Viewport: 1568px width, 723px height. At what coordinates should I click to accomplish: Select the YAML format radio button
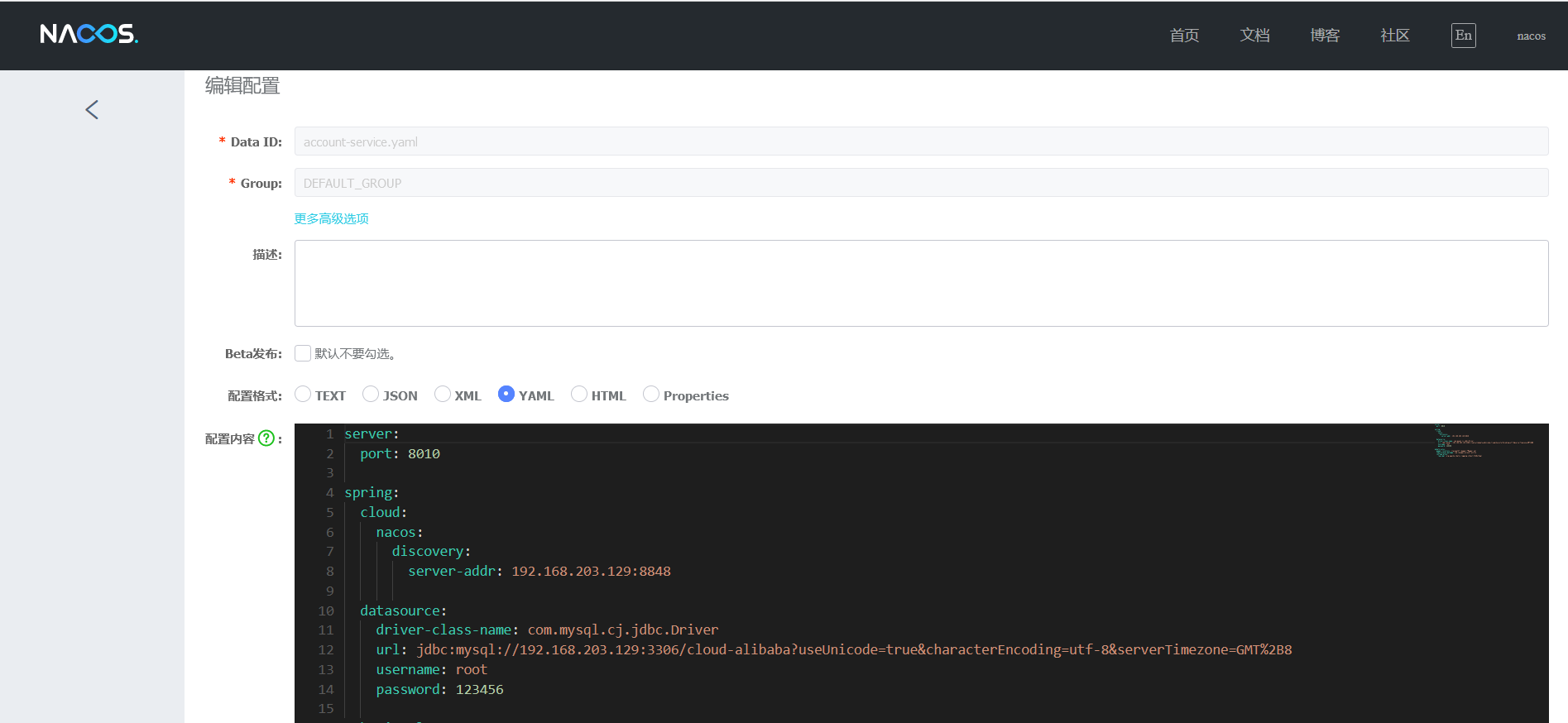click(x=506, y=395)
